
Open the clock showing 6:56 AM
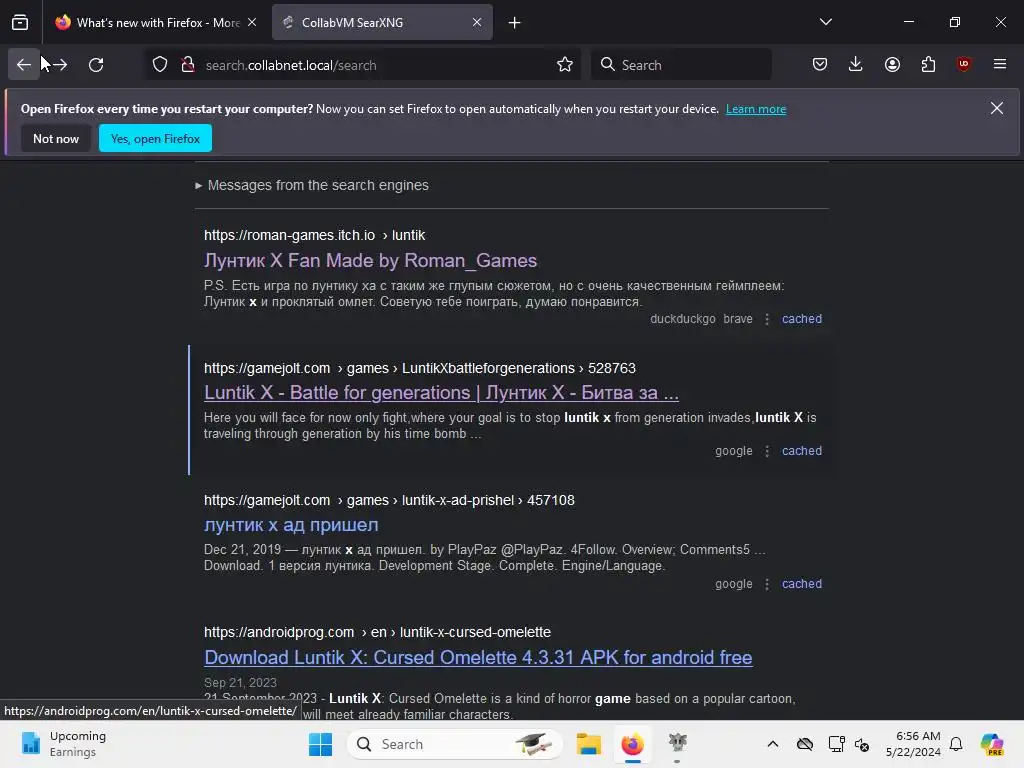coord(913,744)
